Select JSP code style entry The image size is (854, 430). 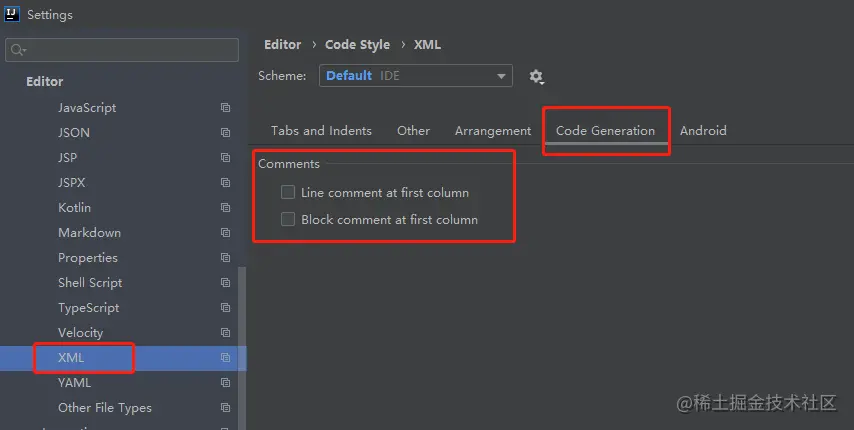pyautogui.click(x=68, y=157)
